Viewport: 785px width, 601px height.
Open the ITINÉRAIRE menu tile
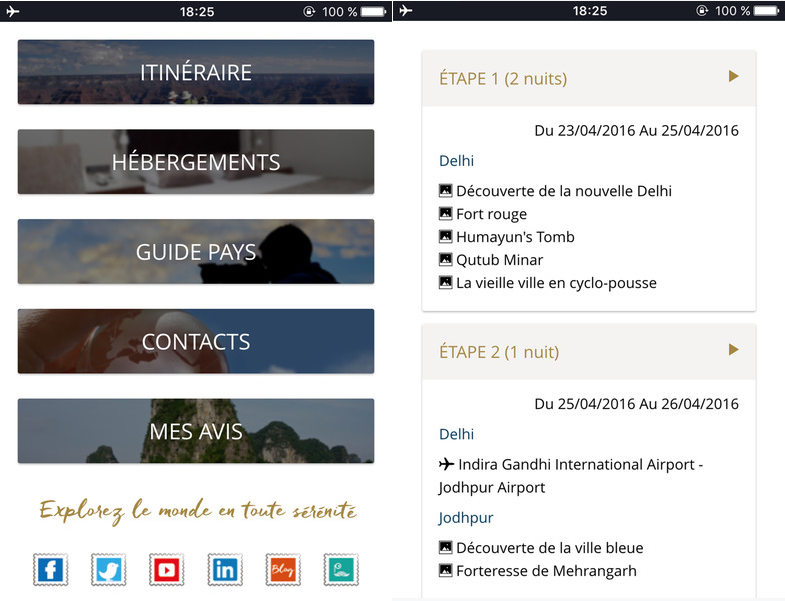click(196, 72)
